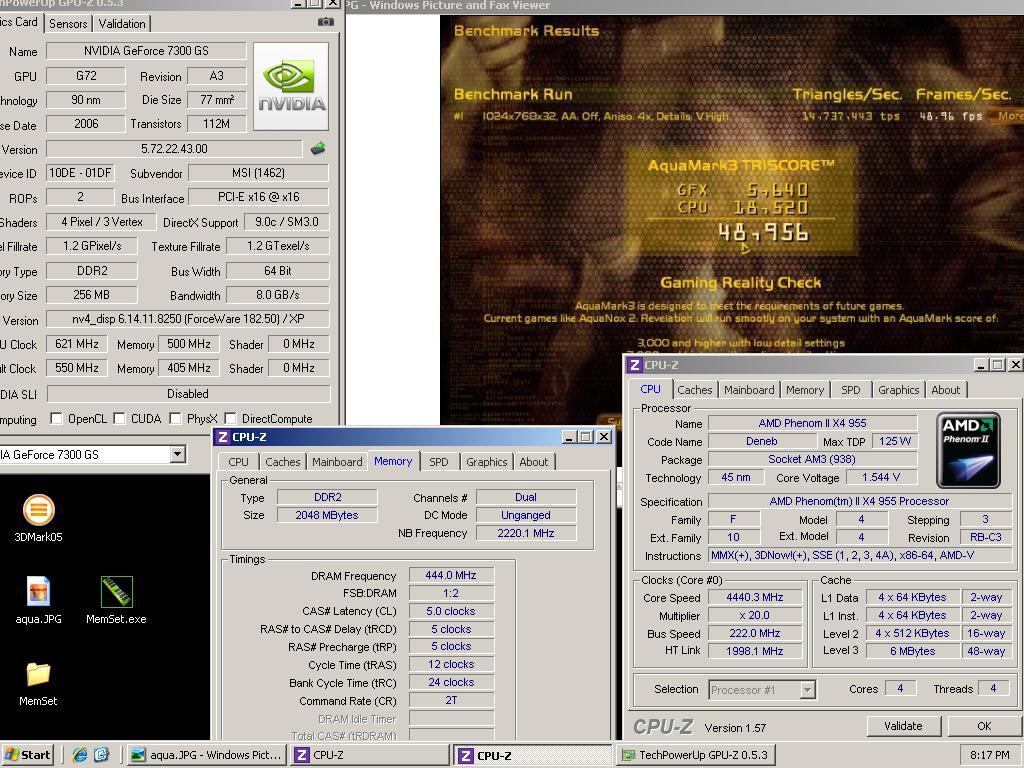Click the Level 3 cache value 6 MBytes
The image size is (1024, 768).
click(913, 651)
